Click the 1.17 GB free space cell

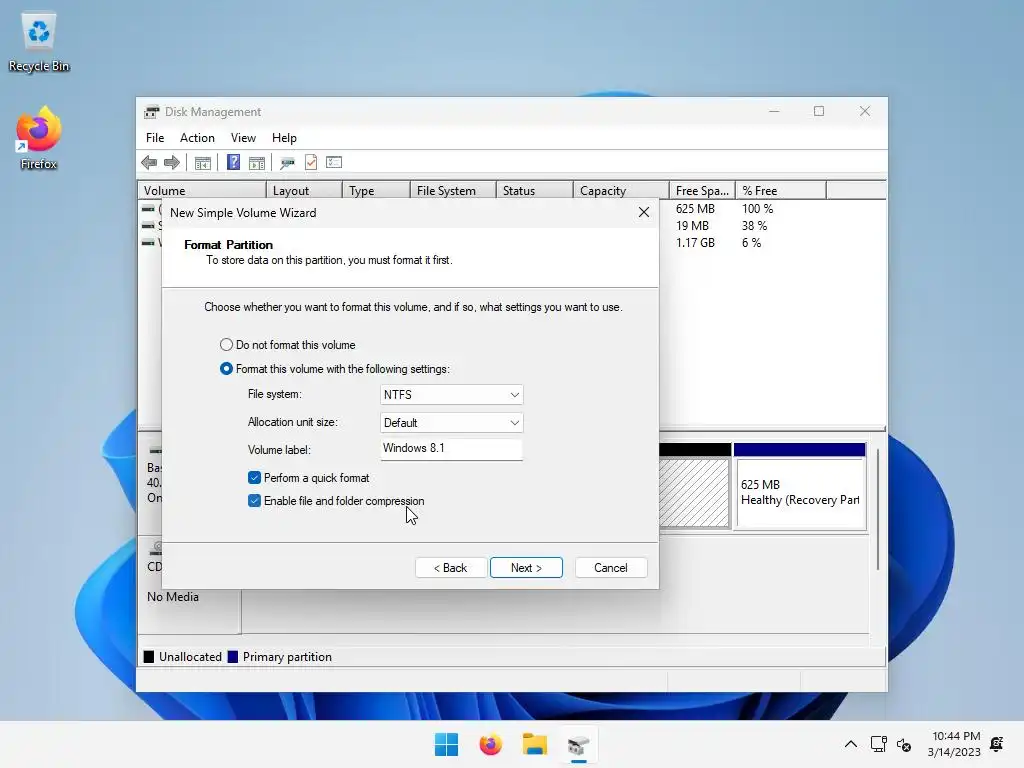[696, 243]
